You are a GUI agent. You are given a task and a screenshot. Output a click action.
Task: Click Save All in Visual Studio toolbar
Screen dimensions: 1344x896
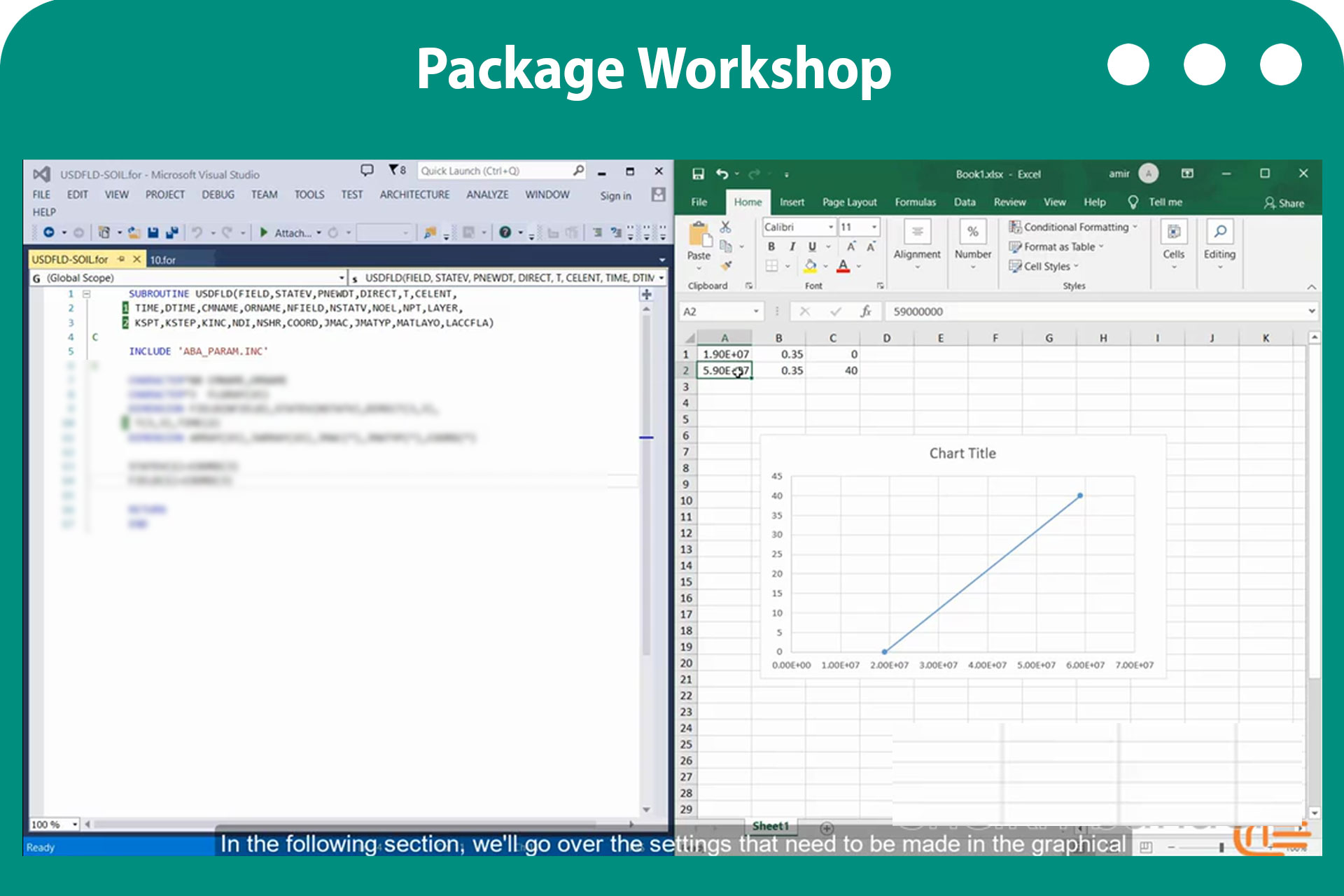tap(172, 232)
